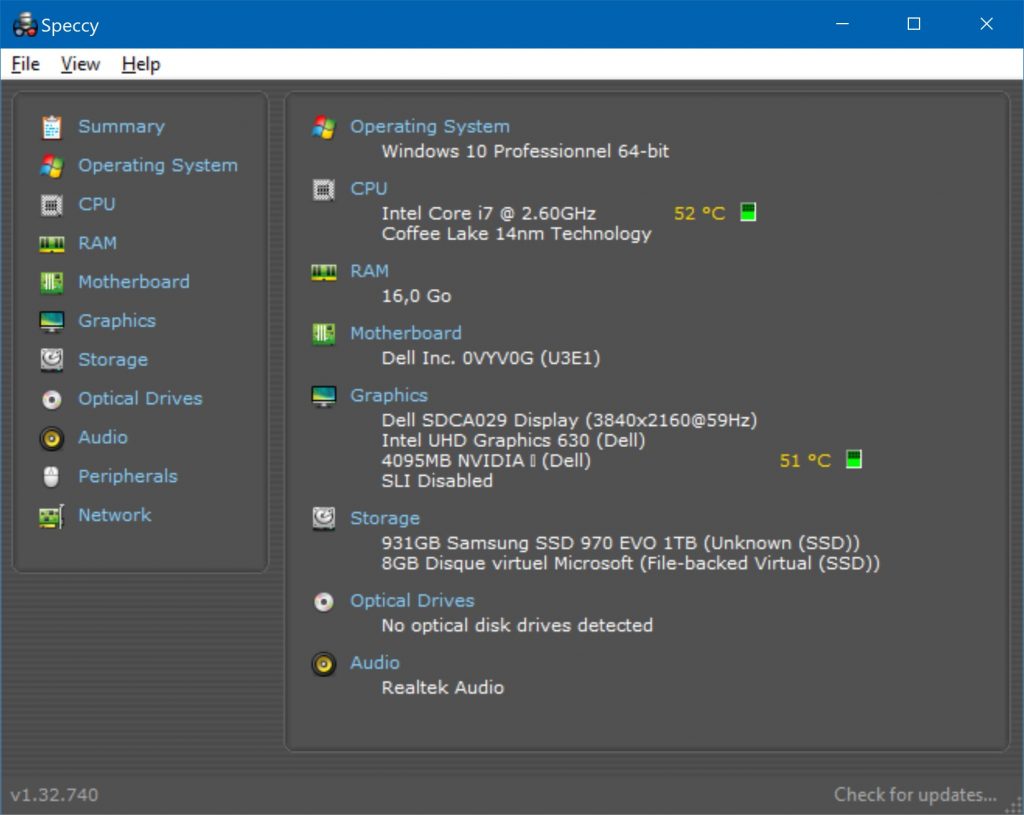Open the Audio section in sidebar
The height and width of the screenshot is (815, 1024).
coord(103,438)
